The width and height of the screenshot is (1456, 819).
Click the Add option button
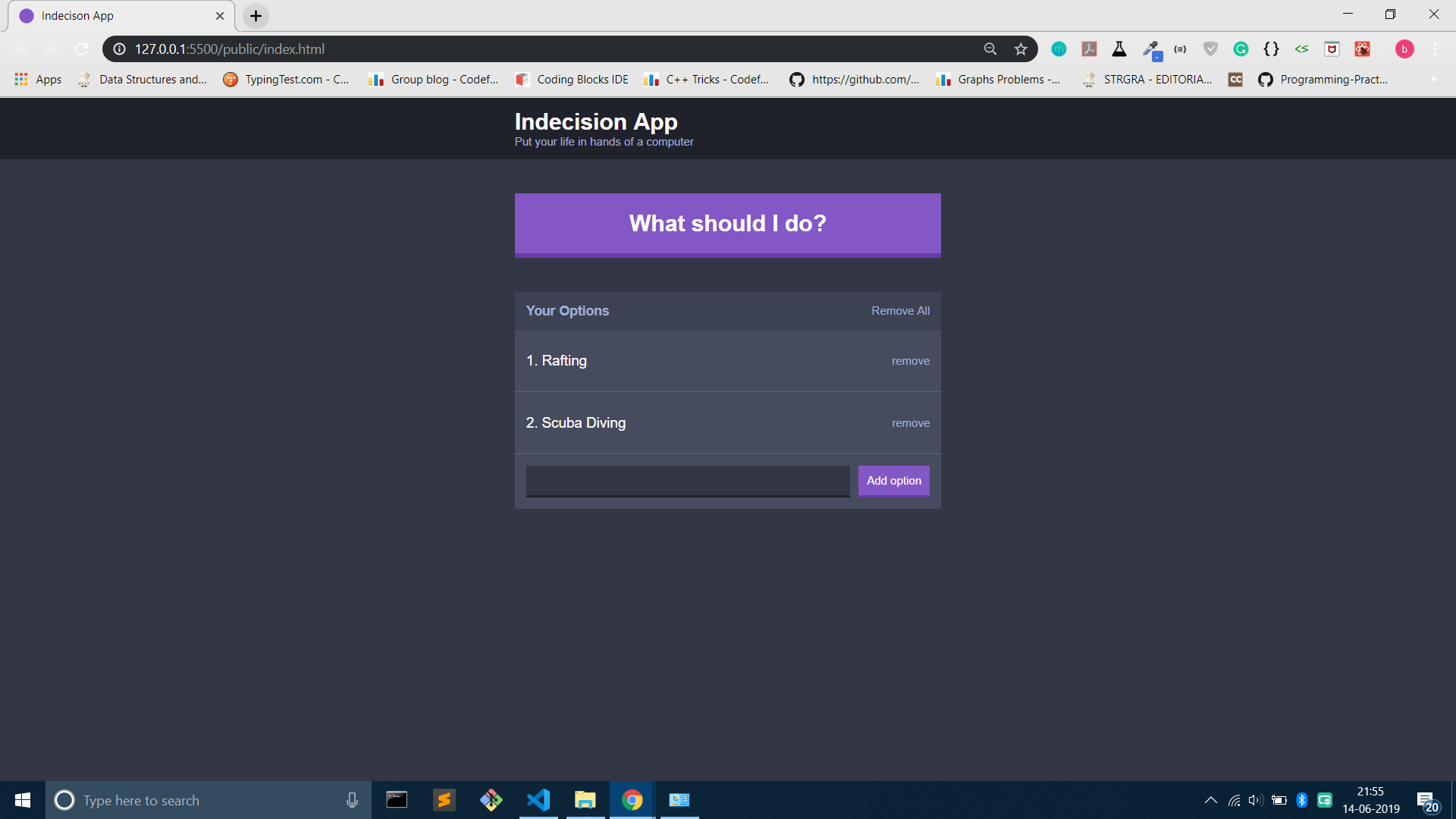(893, 481)
